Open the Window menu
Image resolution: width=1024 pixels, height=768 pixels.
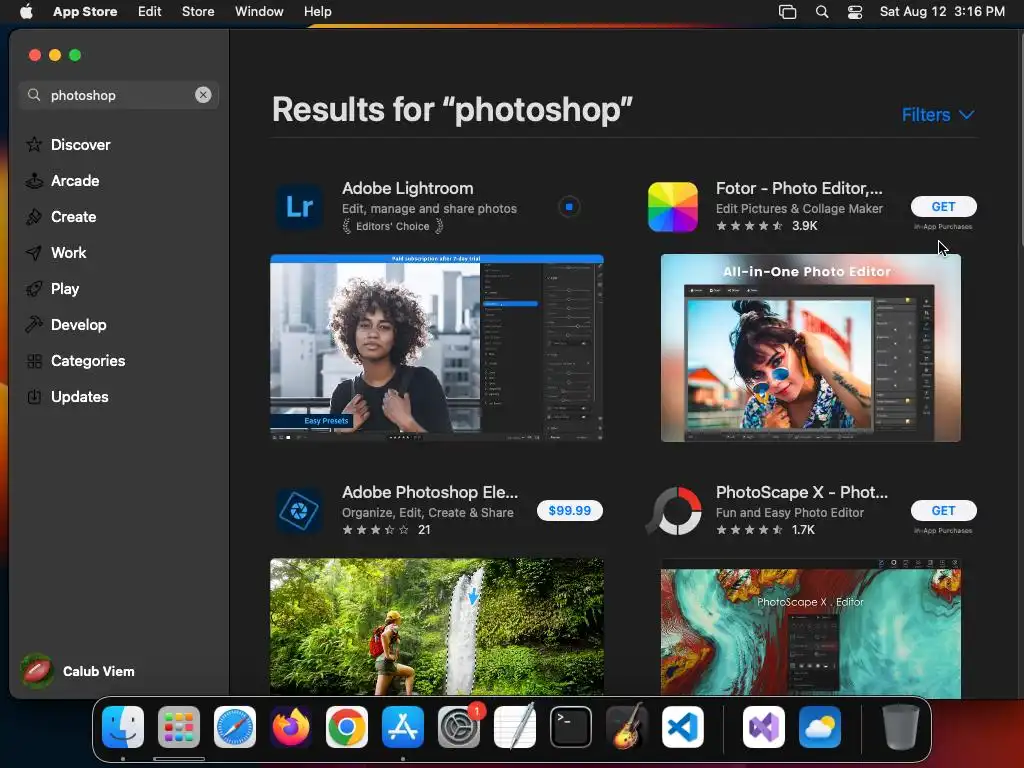click(259, 11)
